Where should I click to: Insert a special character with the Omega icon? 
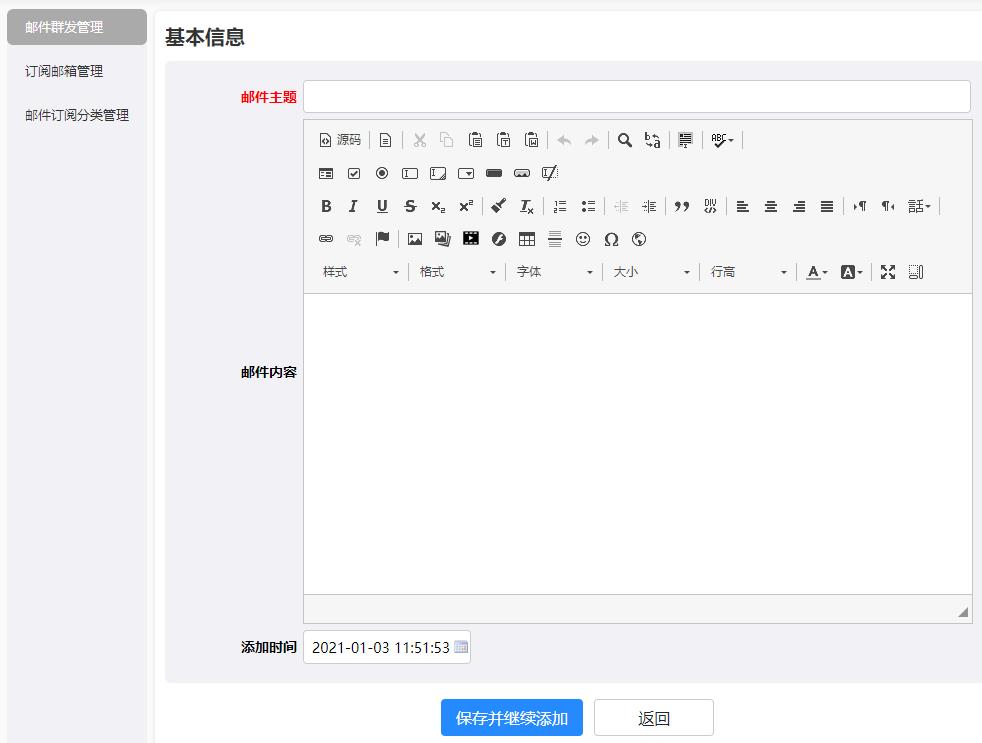coord(611,239)
